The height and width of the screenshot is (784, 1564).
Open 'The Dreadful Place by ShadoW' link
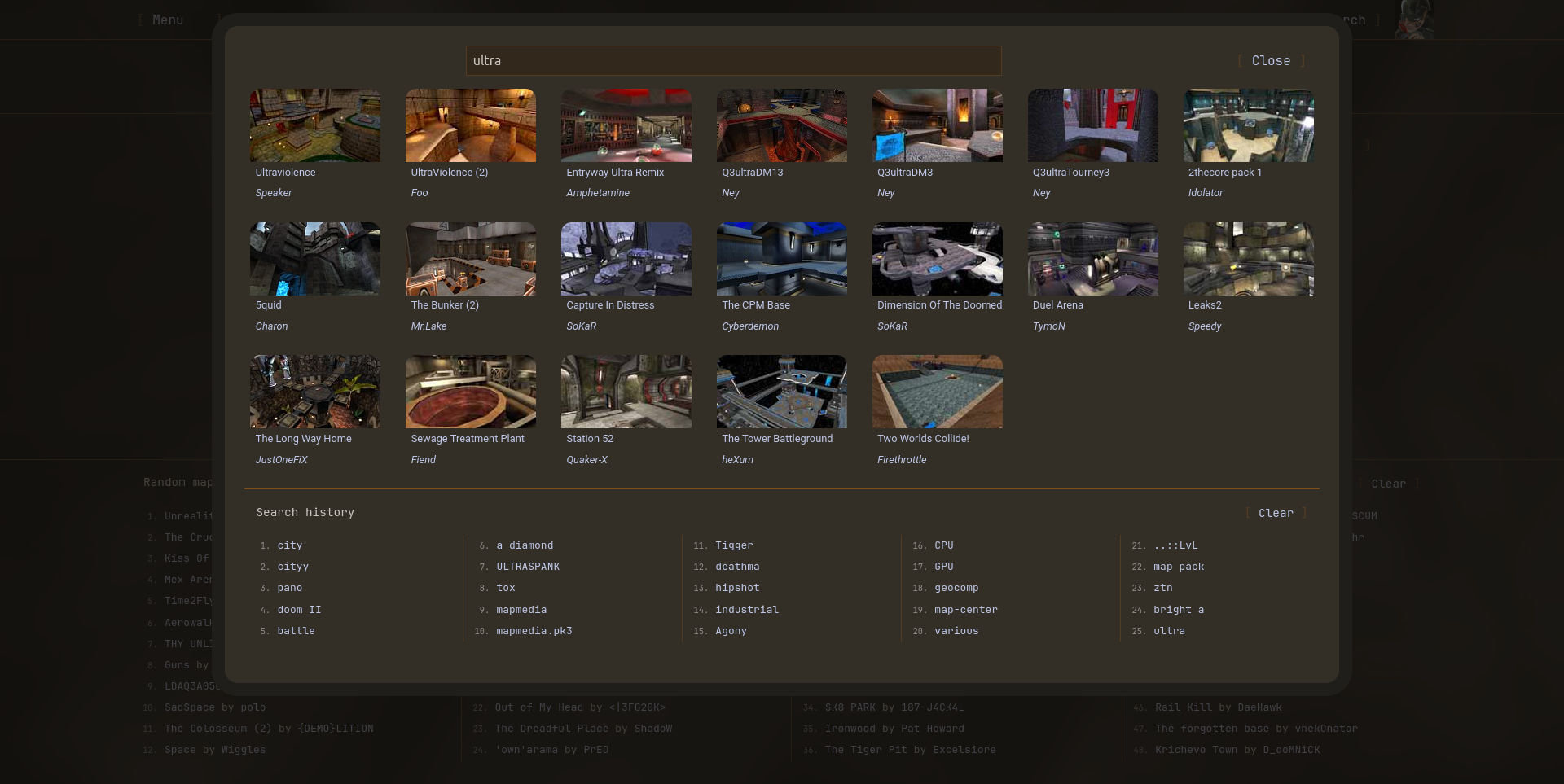click(x=583, y=729)
